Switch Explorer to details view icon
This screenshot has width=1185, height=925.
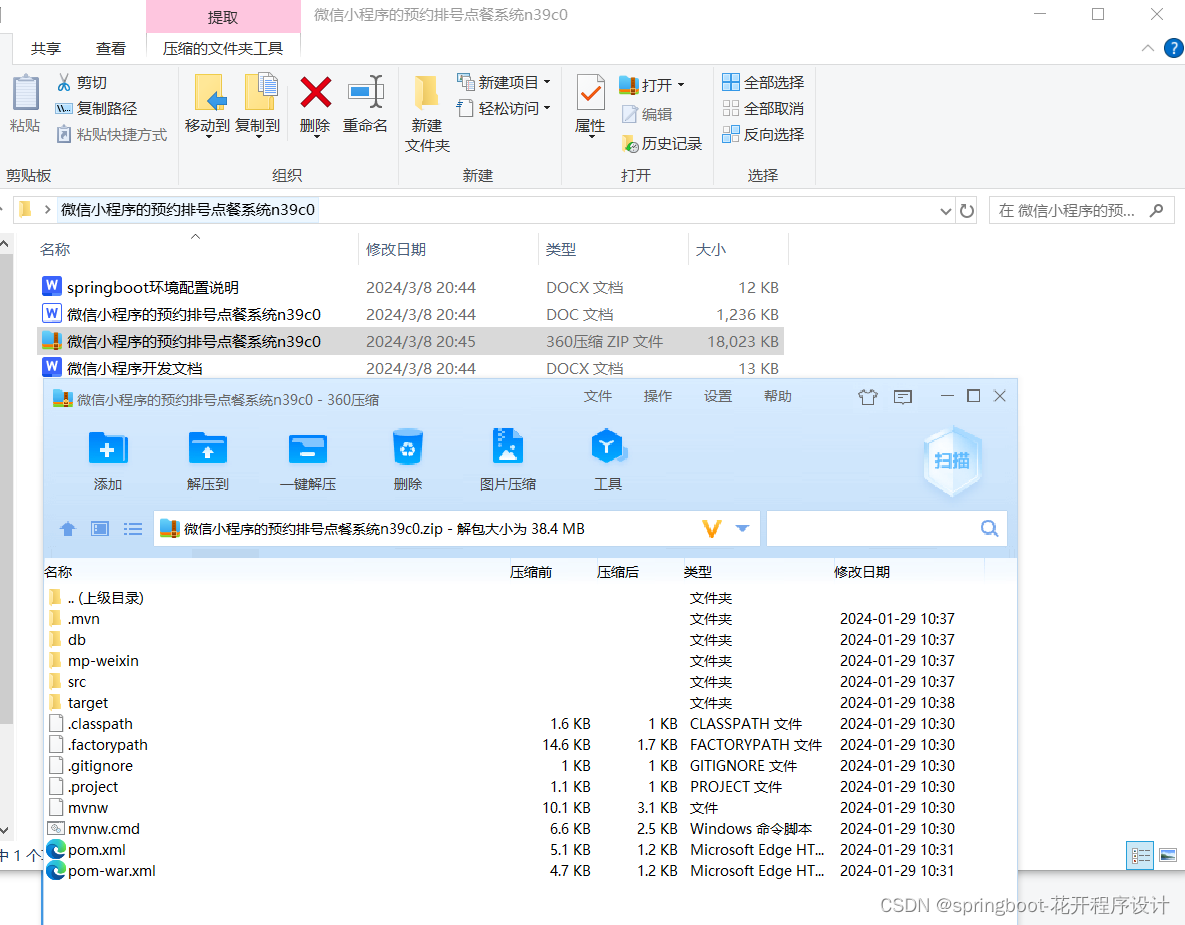click(x=1140, y=855)
